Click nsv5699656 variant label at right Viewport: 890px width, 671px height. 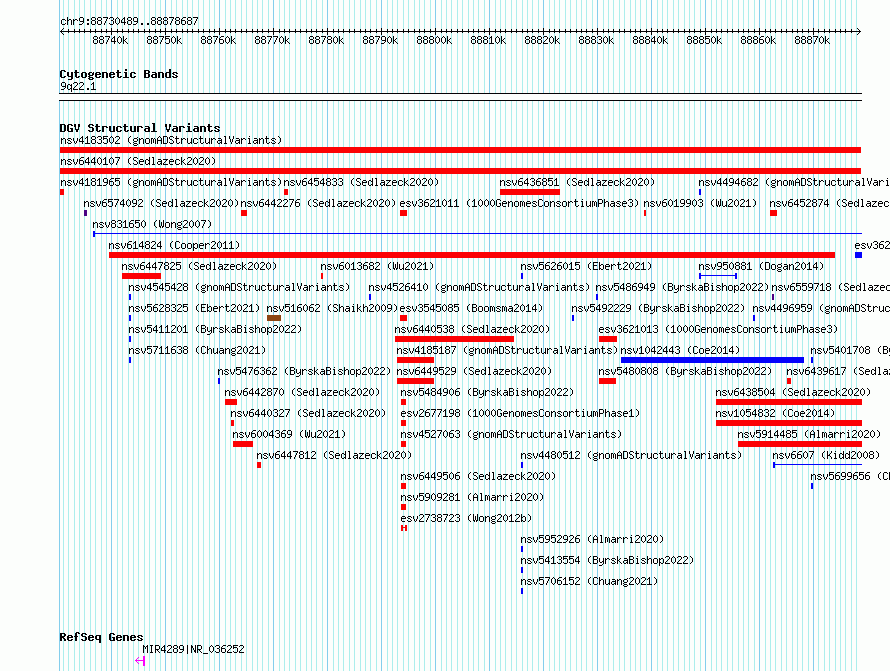coord(850,476)
